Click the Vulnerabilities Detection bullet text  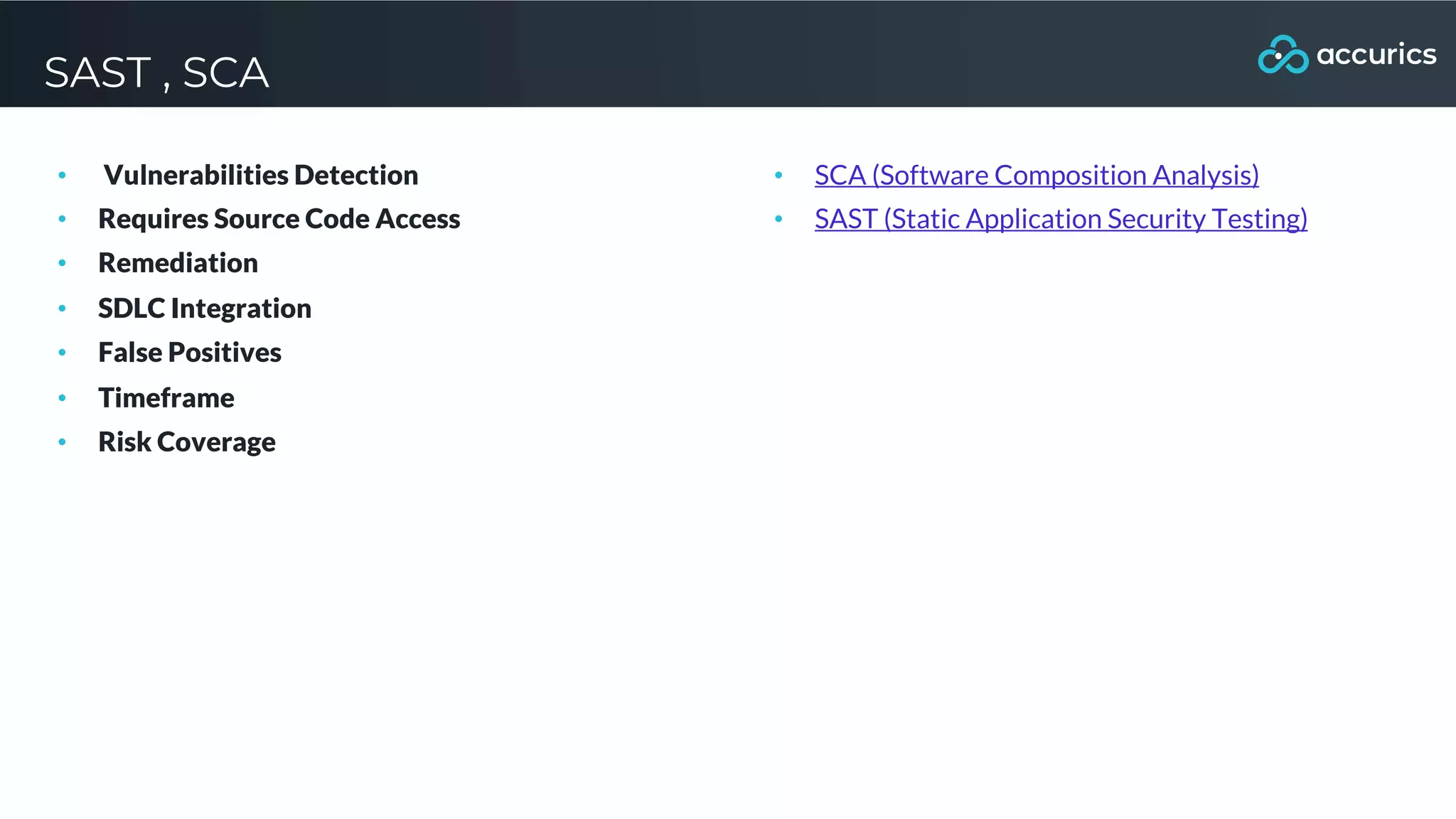pos(261,175)
